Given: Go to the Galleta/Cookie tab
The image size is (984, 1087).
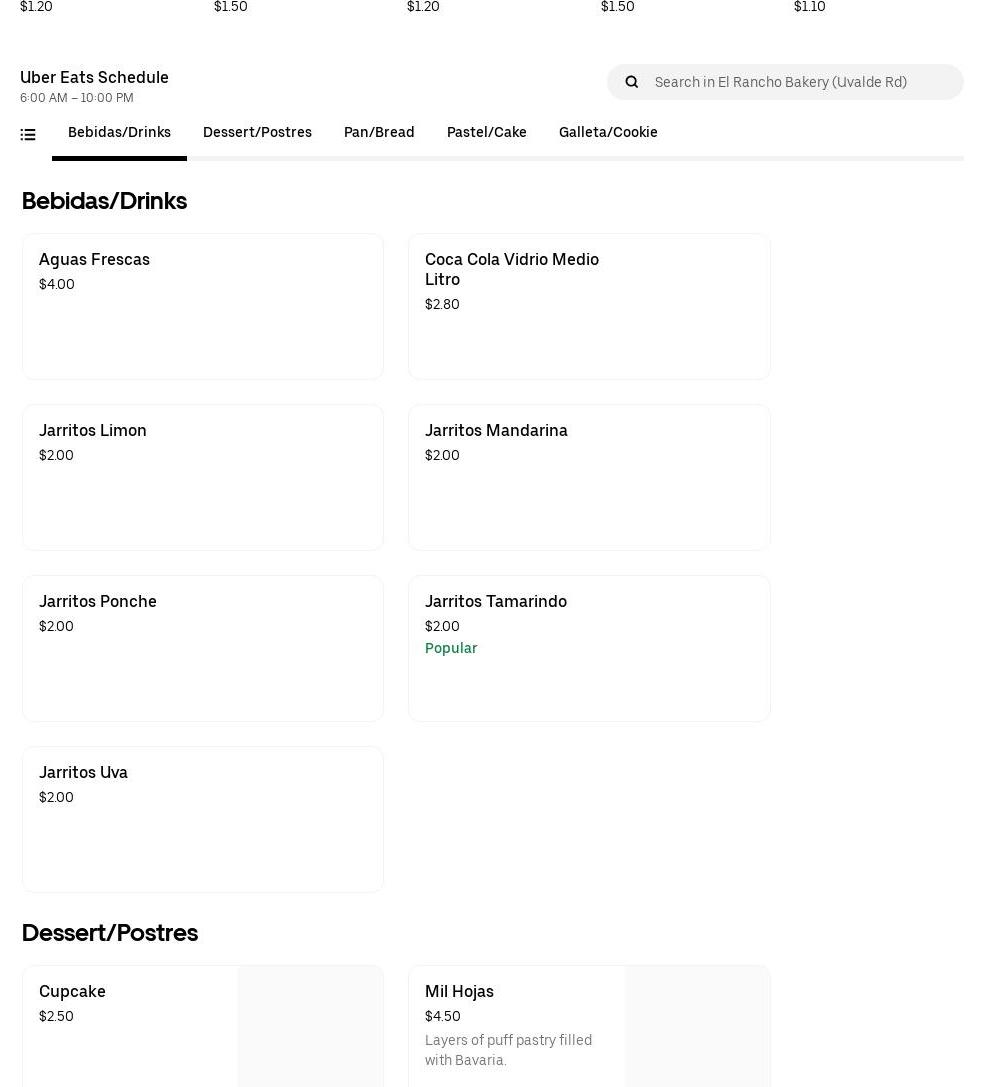Looking at the screenshot, I should tap(607, 132).
